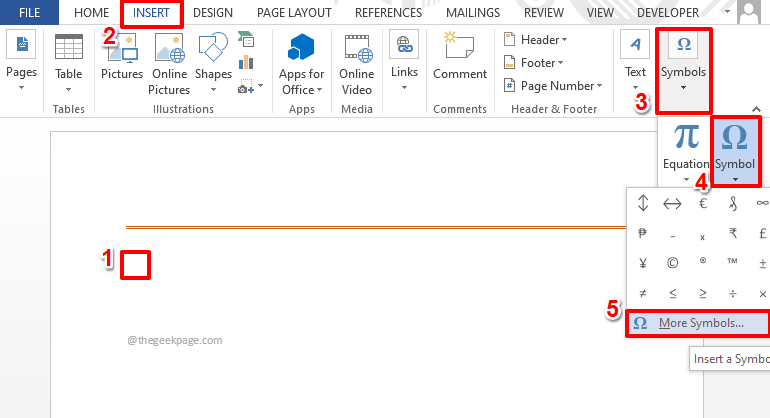The image size is (770, 418).
Task: Click the Online Video icon
Action: tap(357, 48)
